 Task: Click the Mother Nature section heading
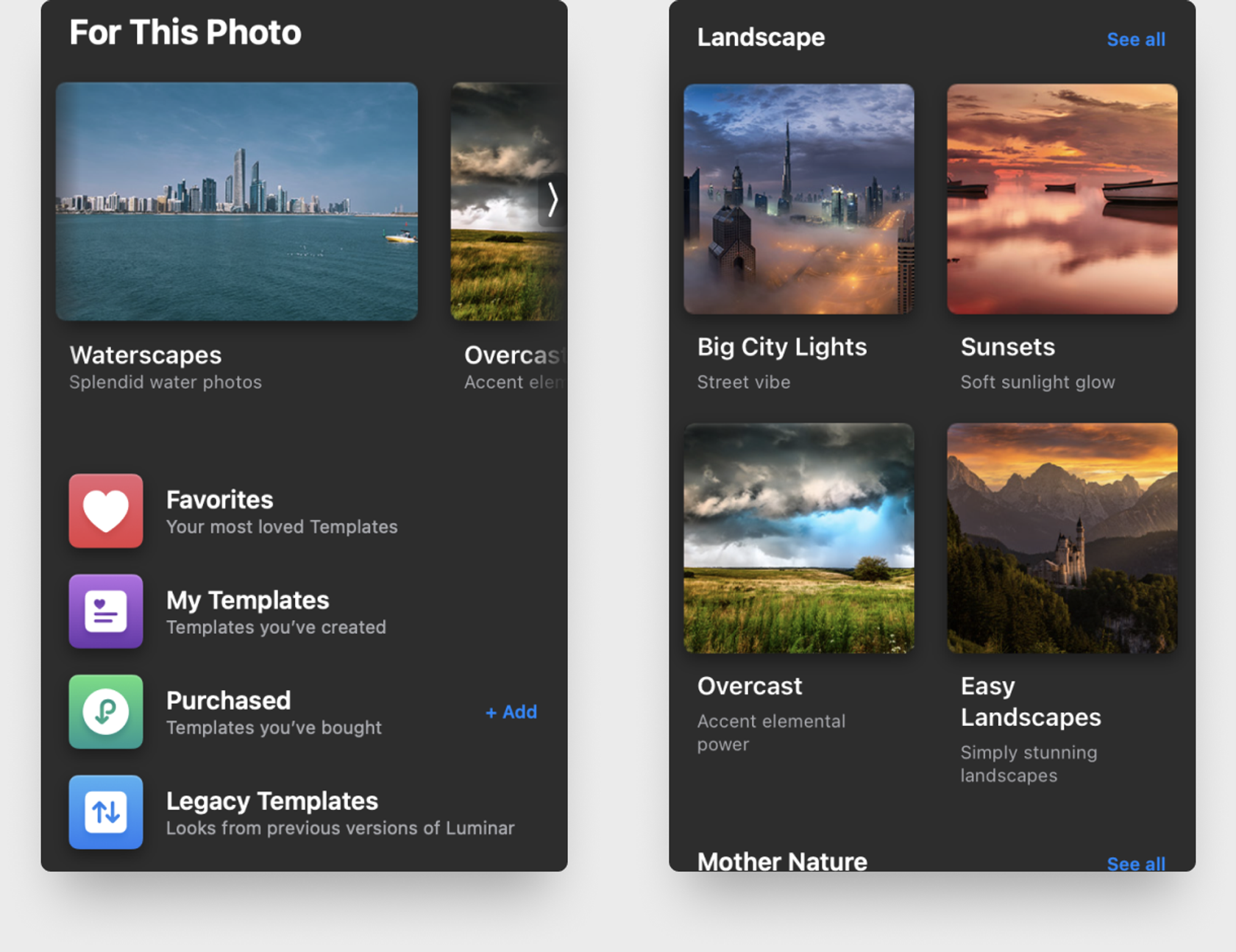coord(782,862)
